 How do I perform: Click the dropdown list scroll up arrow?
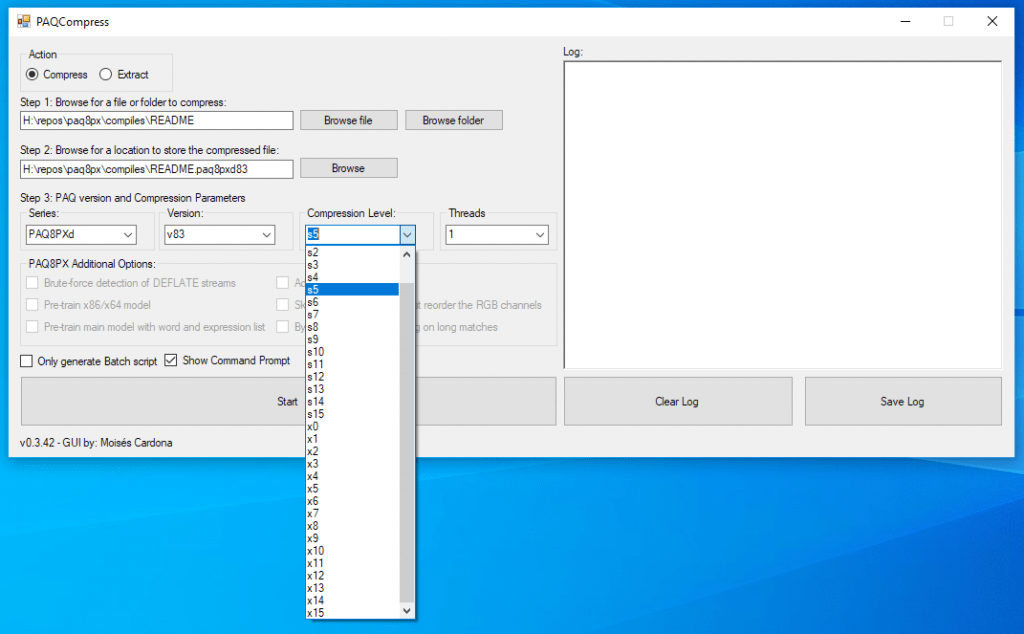point(407,255)
